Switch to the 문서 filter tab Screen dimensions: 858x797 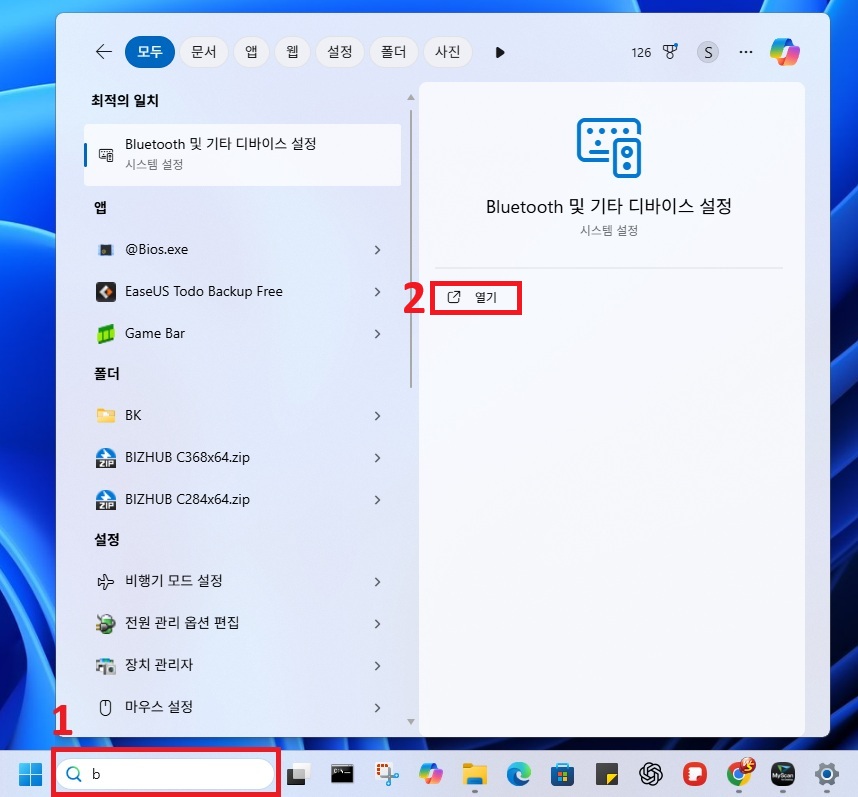click(x=204, y=52)
